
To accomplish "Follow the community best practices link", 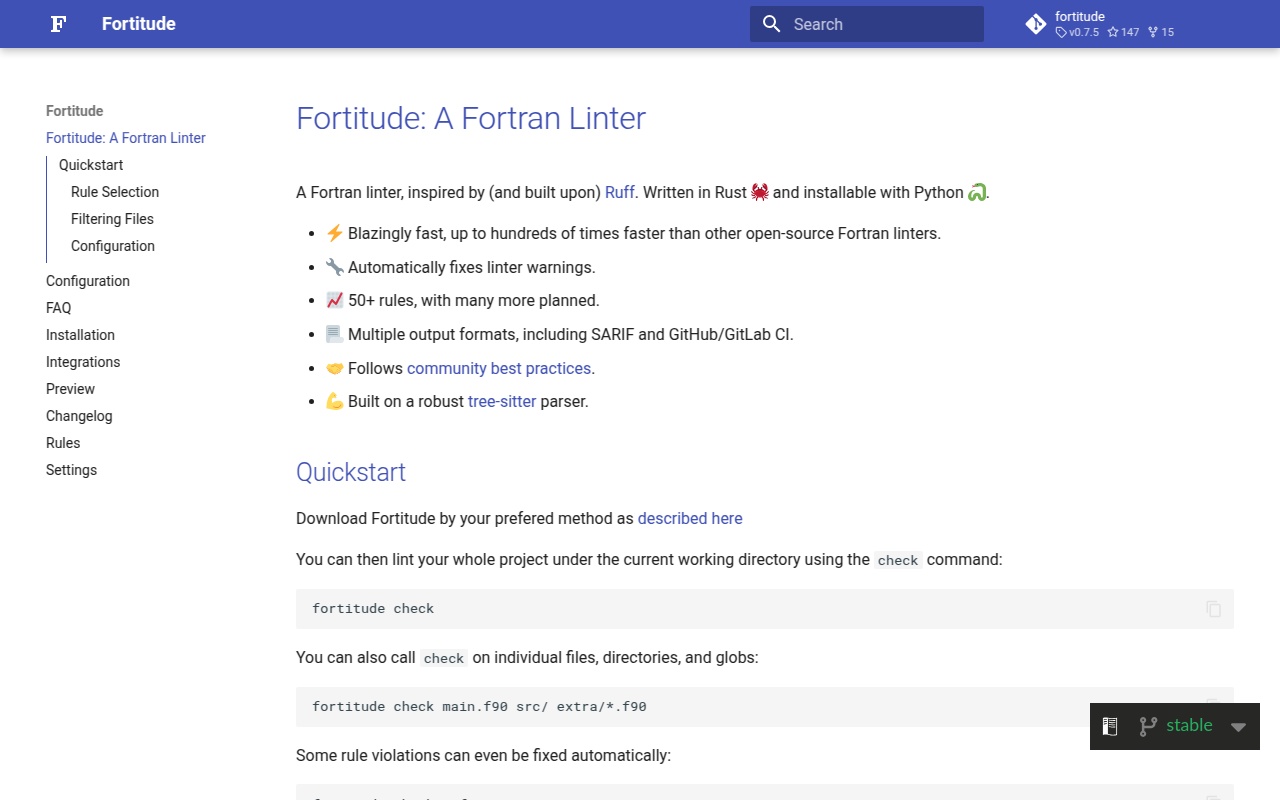I will tap(498, 368).
